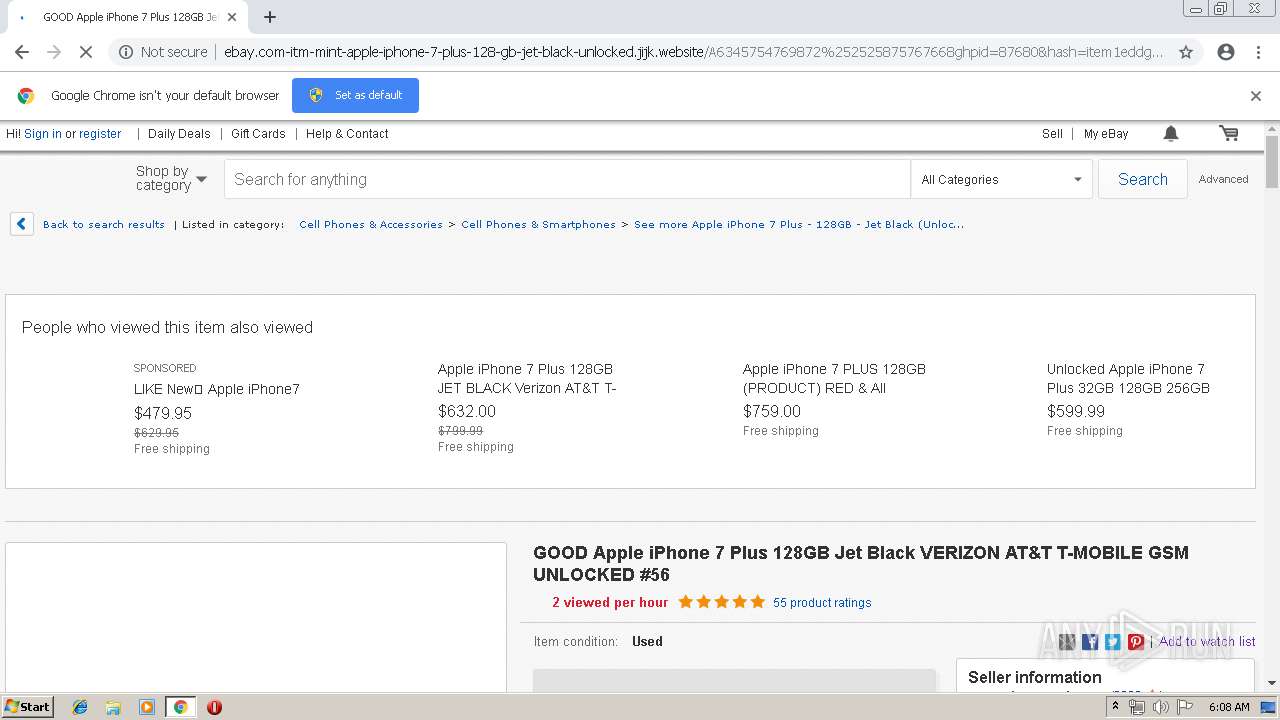The image size is (1280, 720).
Task: Open eBay notifications bell
Action: [1171, 133]
